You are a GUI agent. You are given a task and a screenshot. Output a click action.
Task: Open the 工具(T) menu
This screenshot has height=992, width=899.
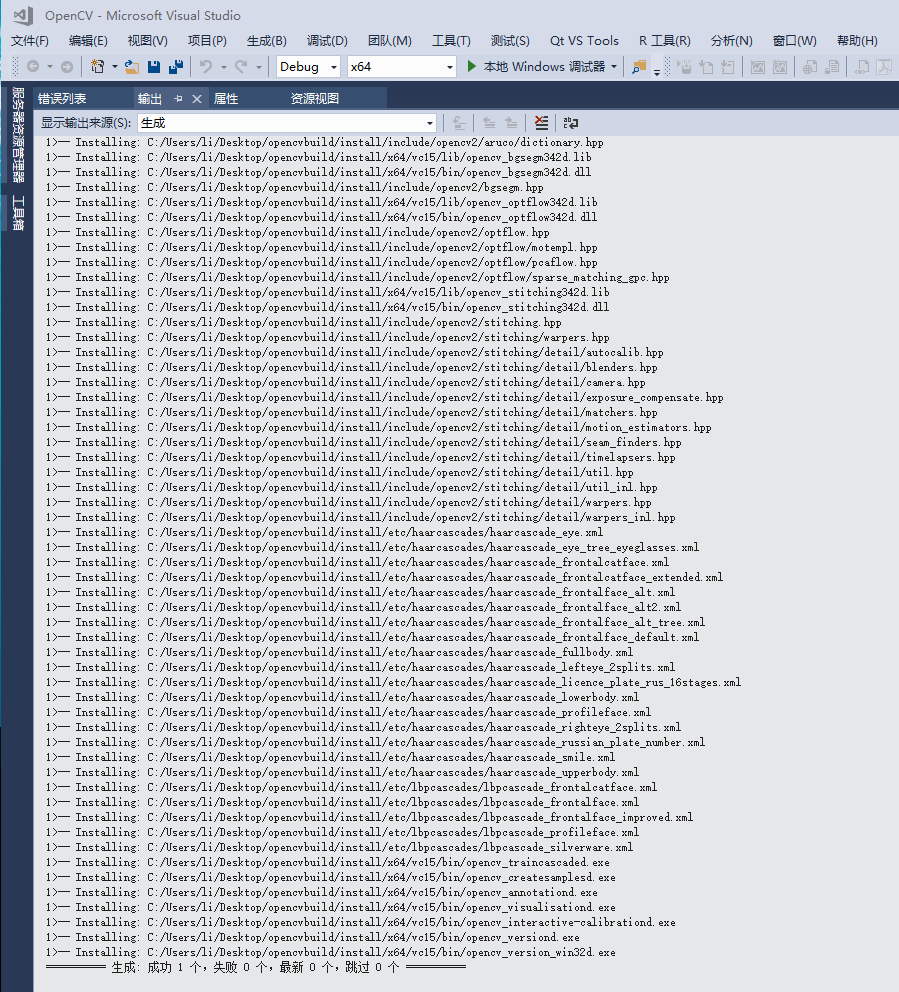pyautogui.click(x=451, y=40)
